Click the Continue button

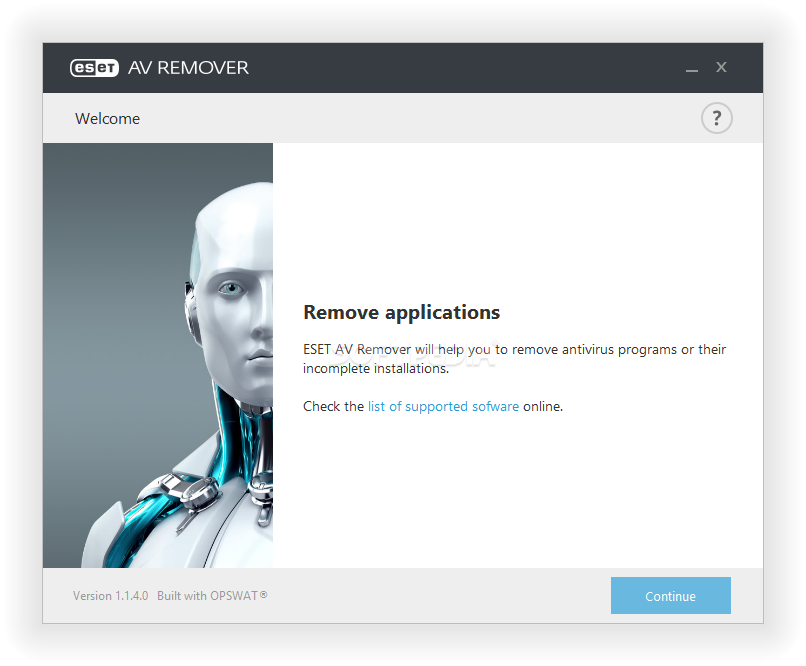(670, 596)
